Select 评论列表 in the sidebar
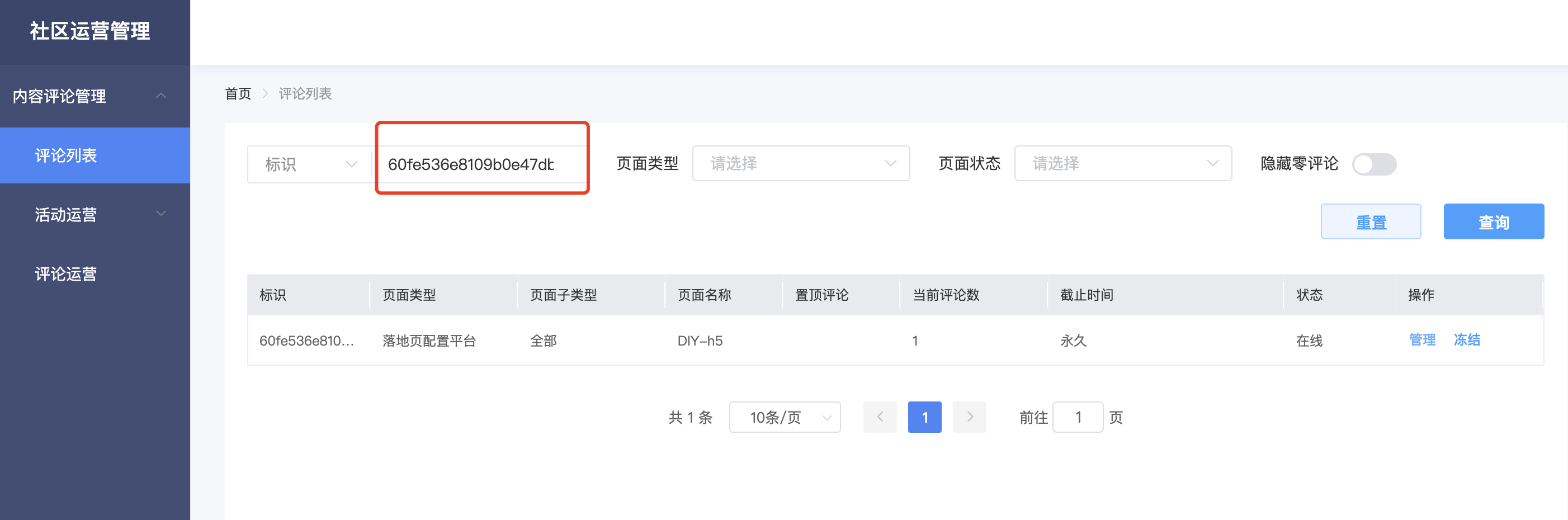The image size is (1568, 520). tap(66, 156)
